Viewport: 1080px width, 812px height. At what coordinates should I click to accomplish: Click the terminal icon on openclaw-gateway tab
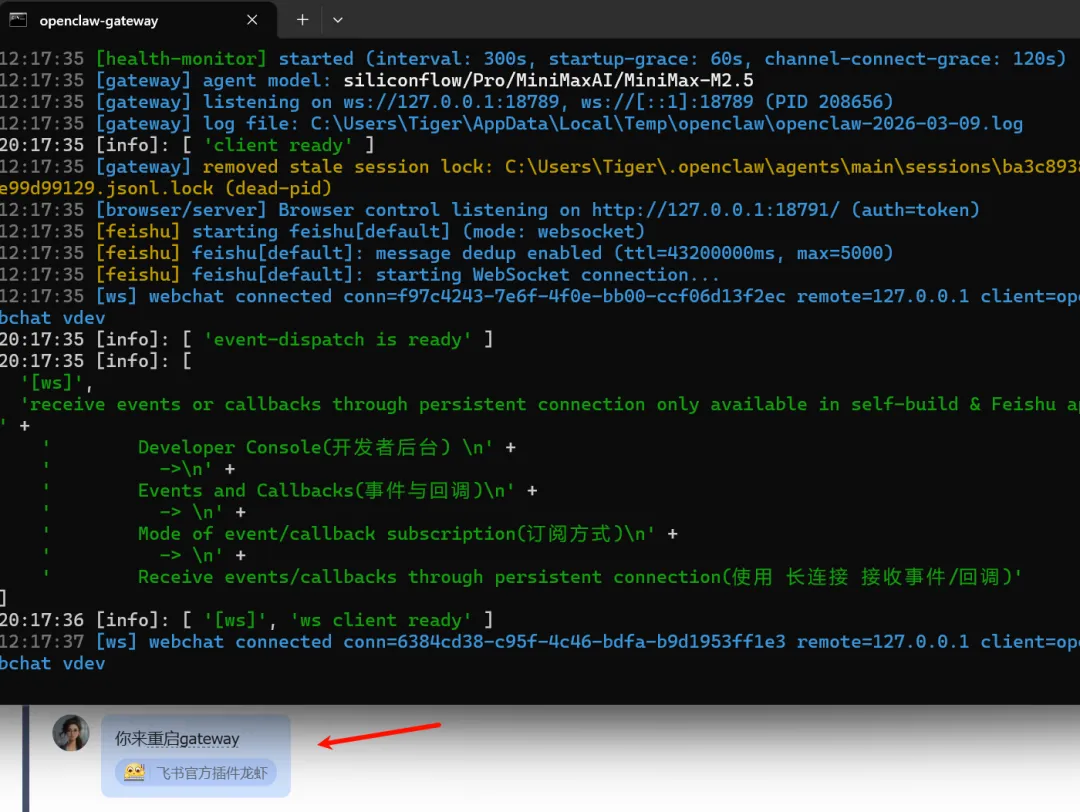pyautogui.click(x=18, y=20)
